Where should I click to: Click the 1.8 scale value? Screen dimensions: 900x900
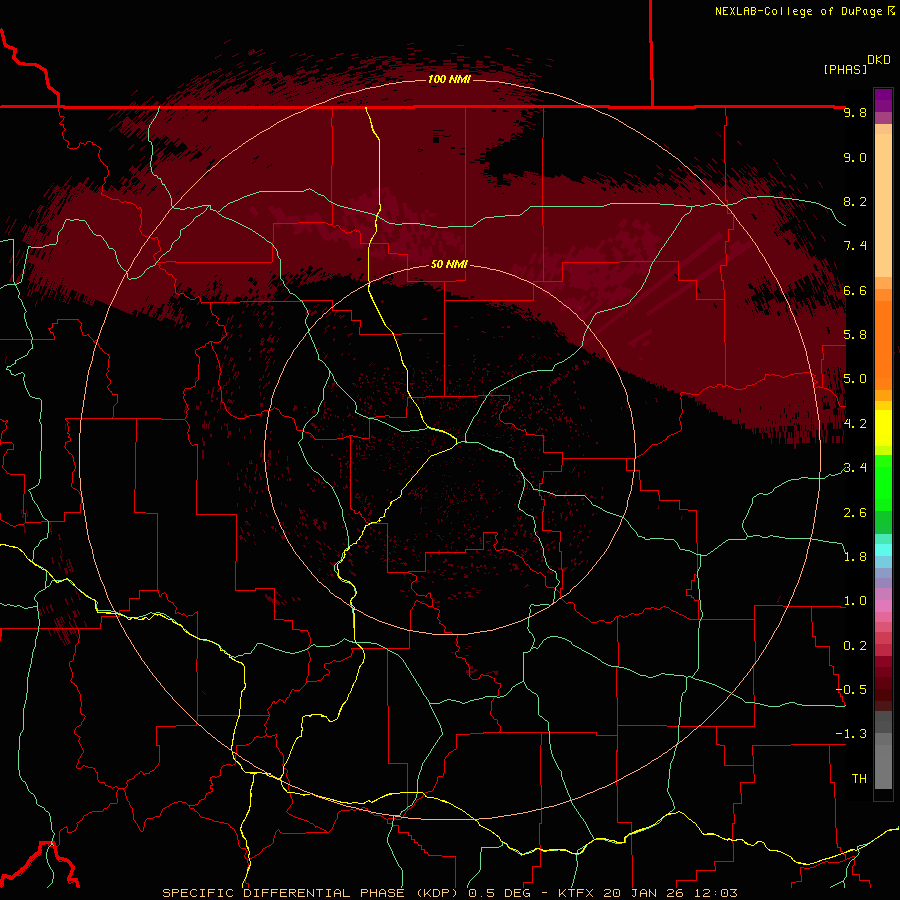pyautogui.click(x=855, y=557)
